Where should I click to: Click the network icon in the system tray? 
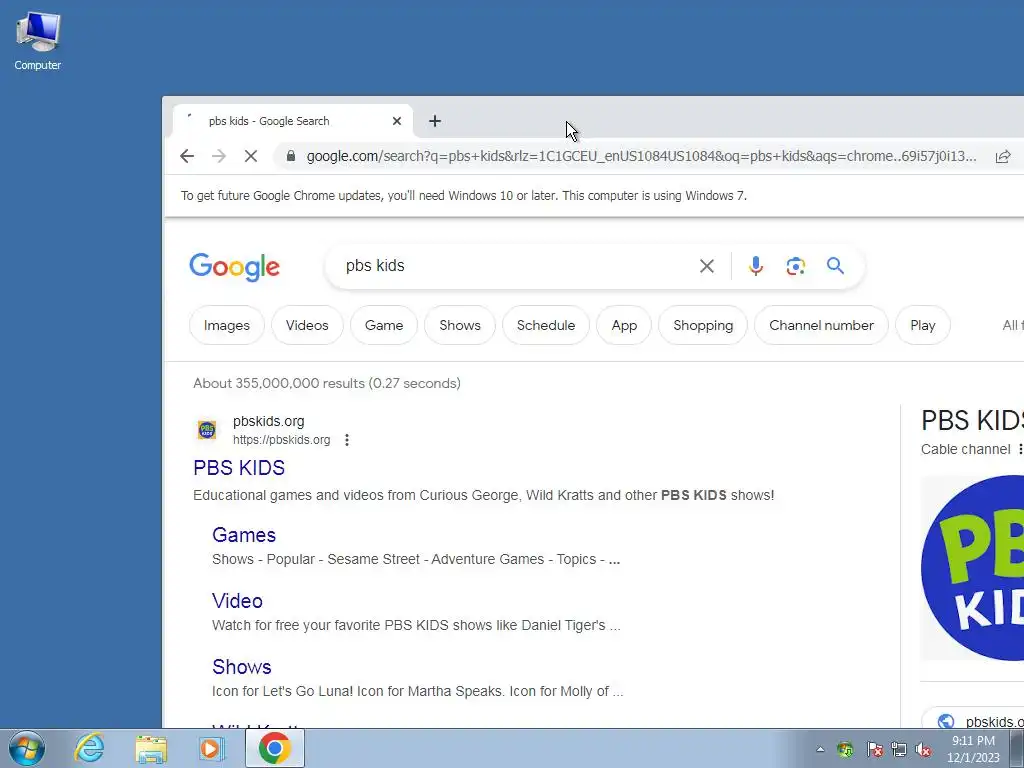(899, 749)
